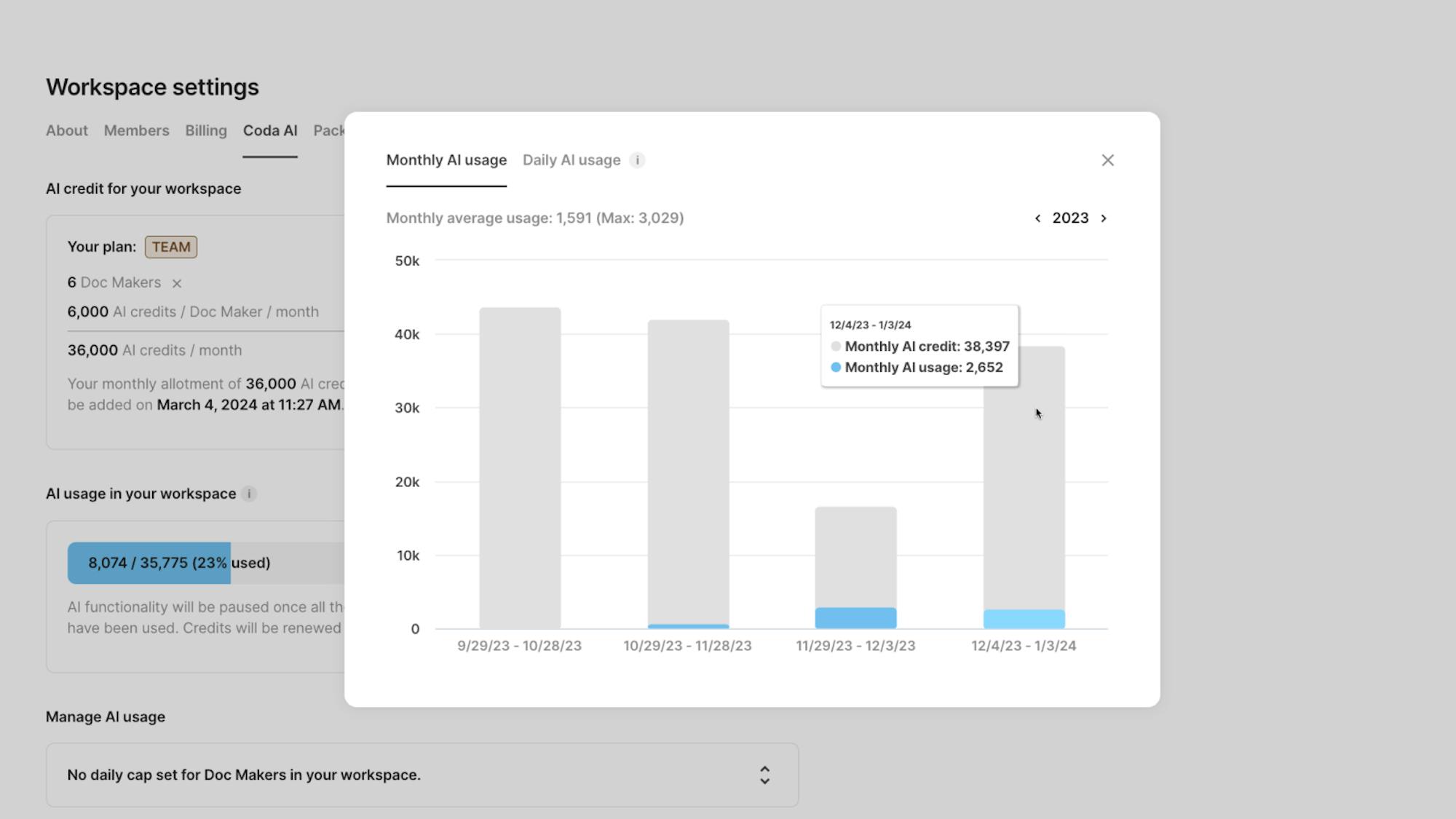Go to next year with right chevron
This screenshot has width=1456, height=819.
[x=1104, y=218]
